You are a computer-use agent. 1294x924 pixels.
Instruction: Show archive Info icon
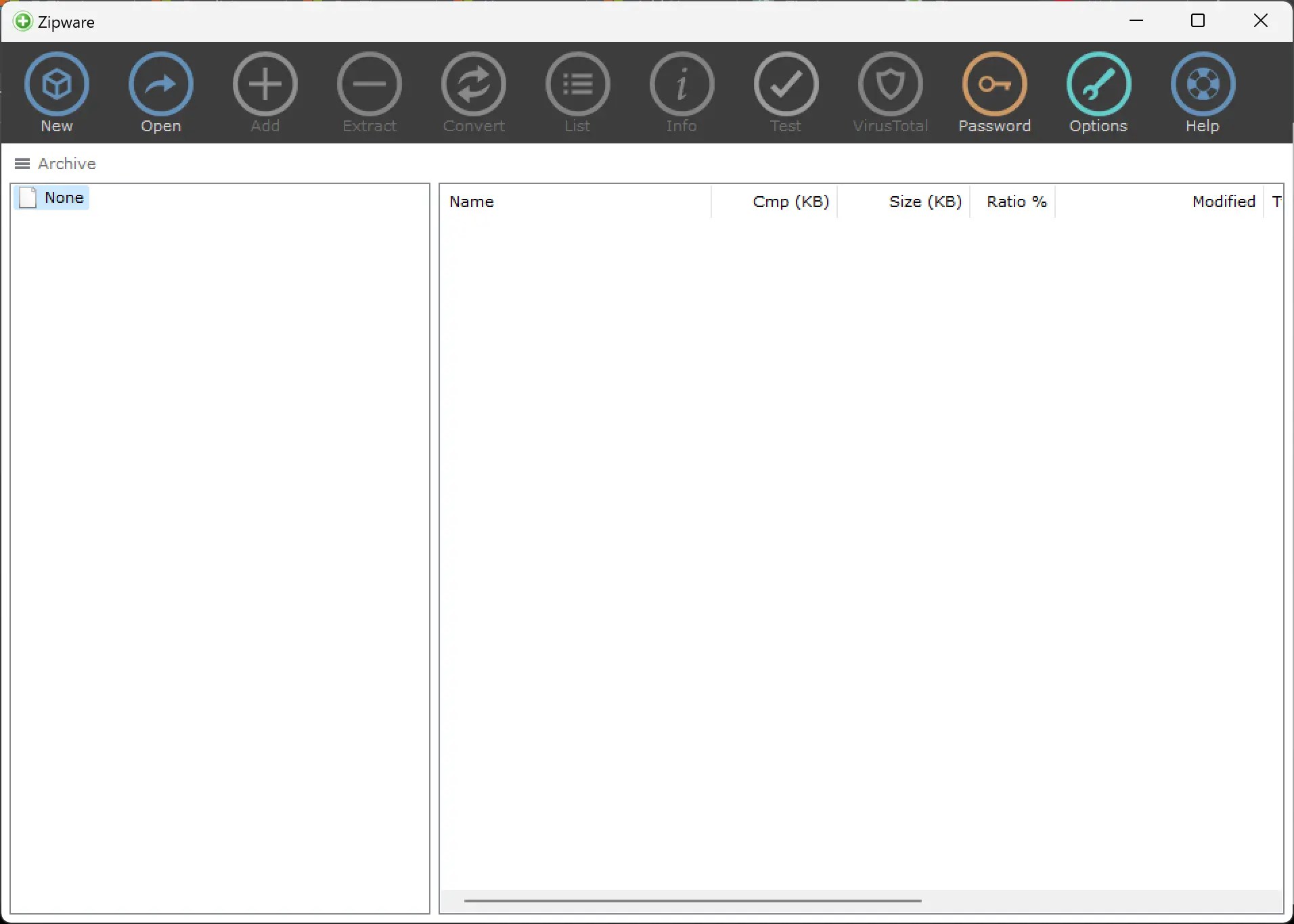[682, 84]
